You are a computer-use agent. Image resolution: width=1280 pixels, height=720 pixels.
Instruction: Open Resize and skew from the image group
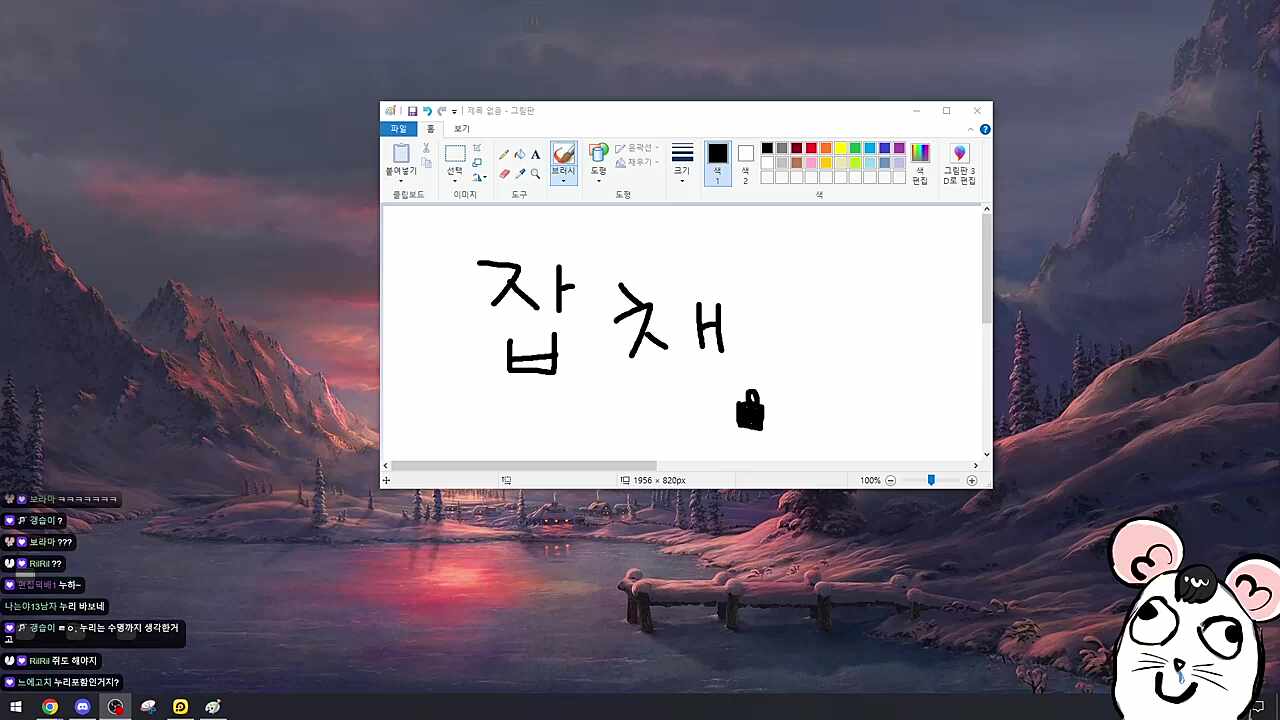[x=477, y=162]
